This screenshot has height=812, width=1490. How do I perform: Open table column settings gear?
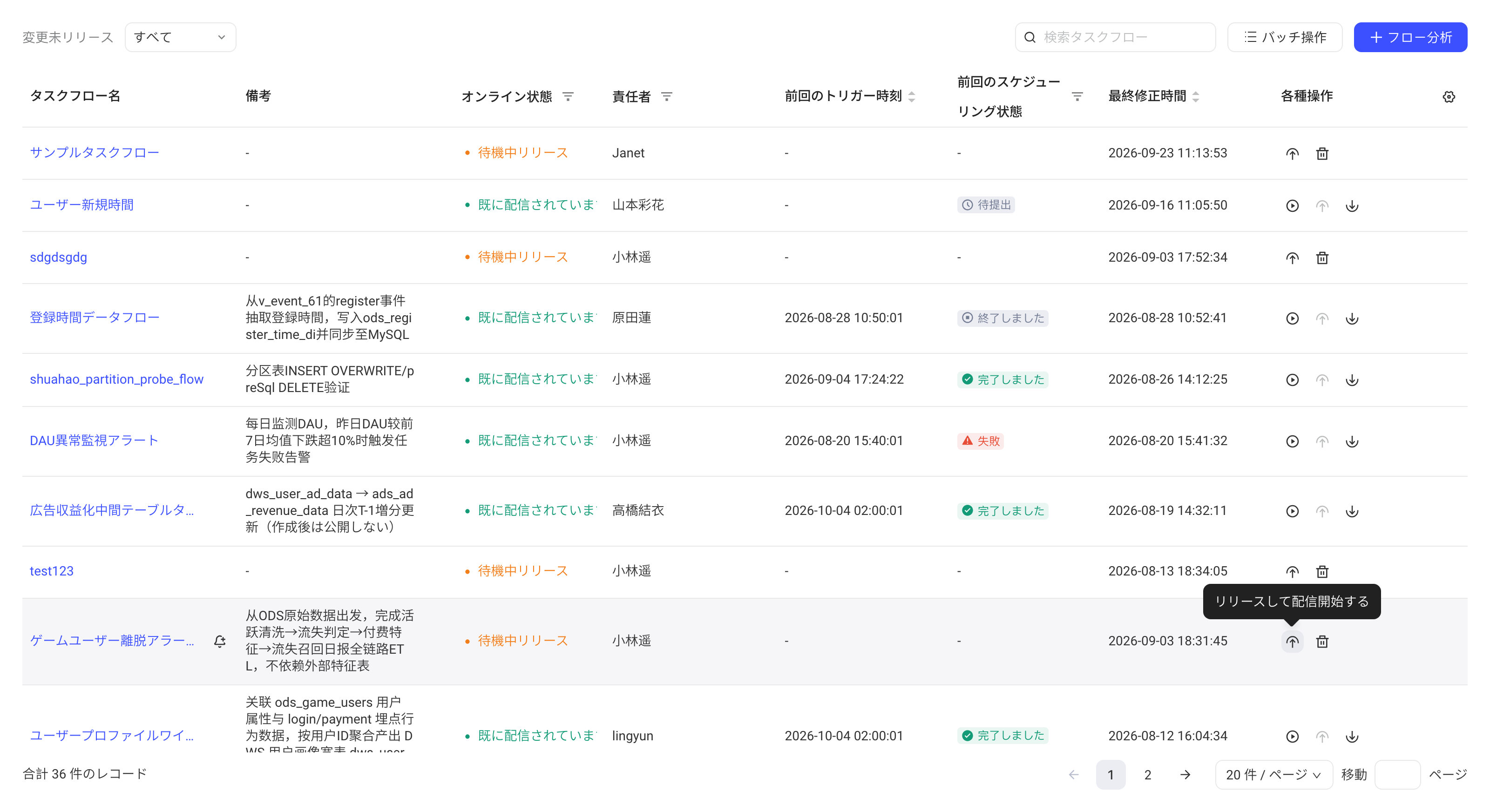coord(1449,96)
